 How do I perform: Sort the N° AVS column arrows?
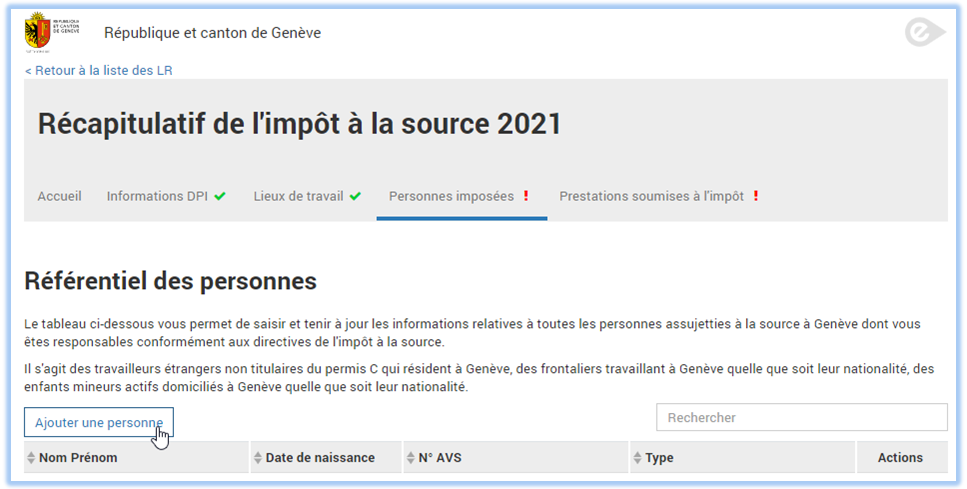411,458
